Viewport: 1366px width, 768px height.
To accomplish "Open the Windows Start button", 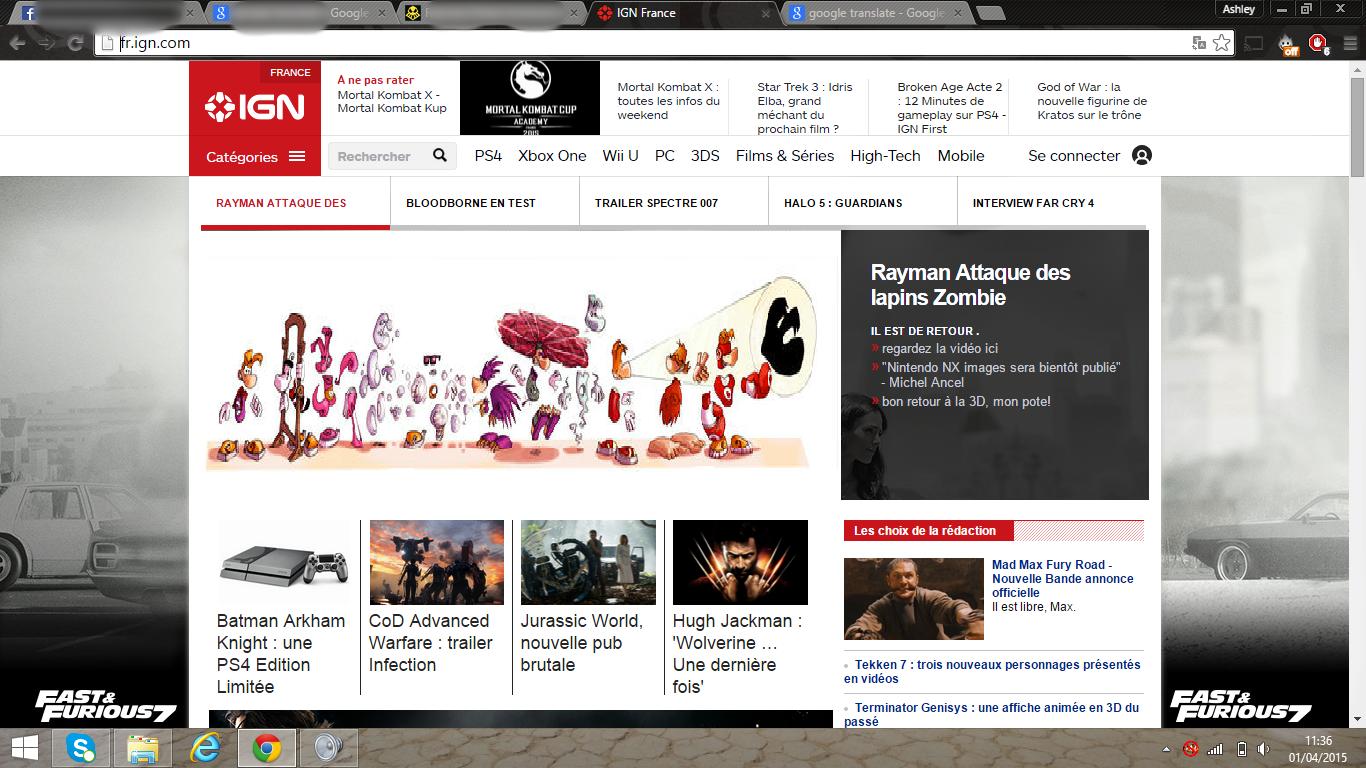I will (24, 748).
